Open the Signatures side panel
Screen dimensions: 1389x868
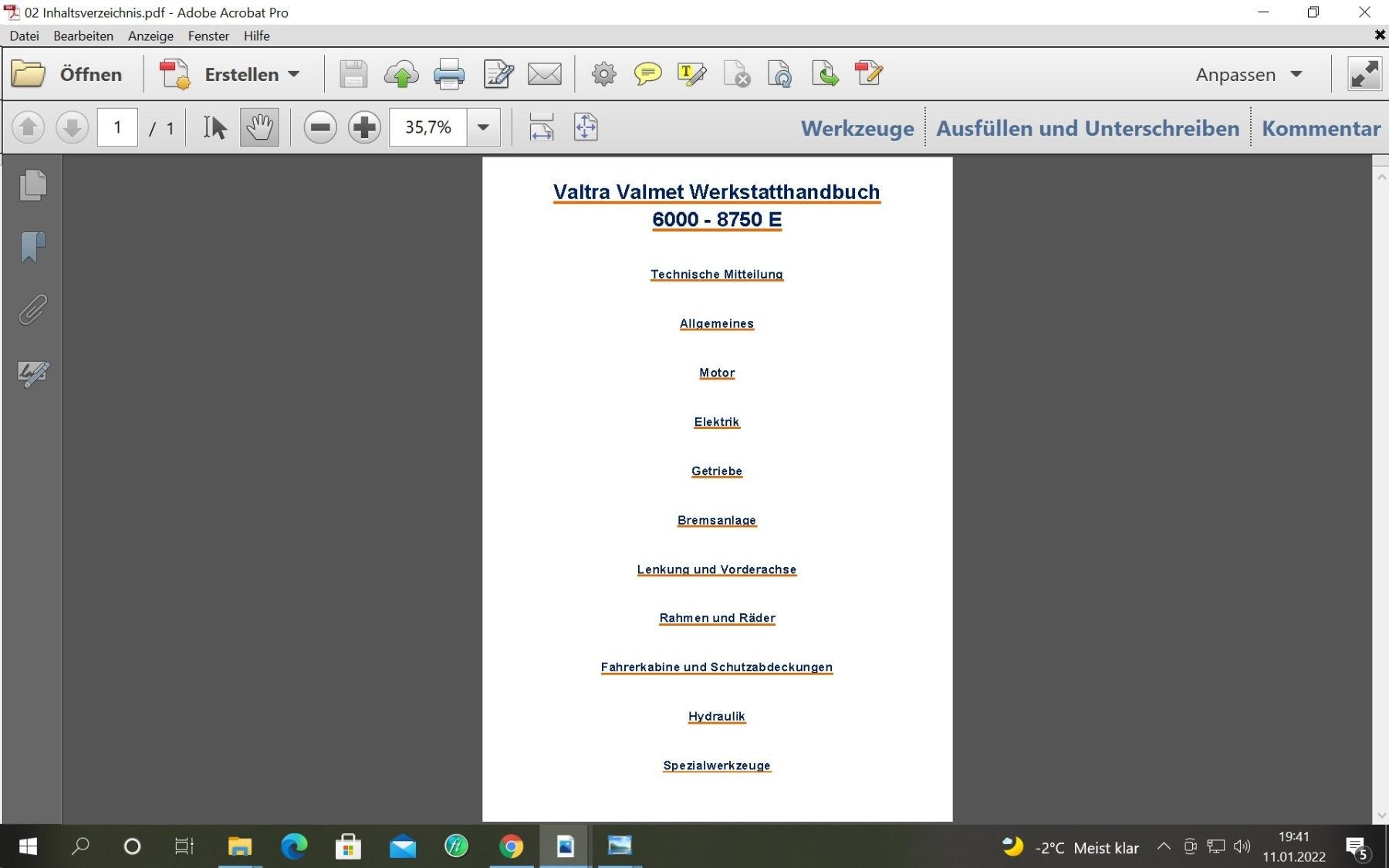(x=32, y=373)
